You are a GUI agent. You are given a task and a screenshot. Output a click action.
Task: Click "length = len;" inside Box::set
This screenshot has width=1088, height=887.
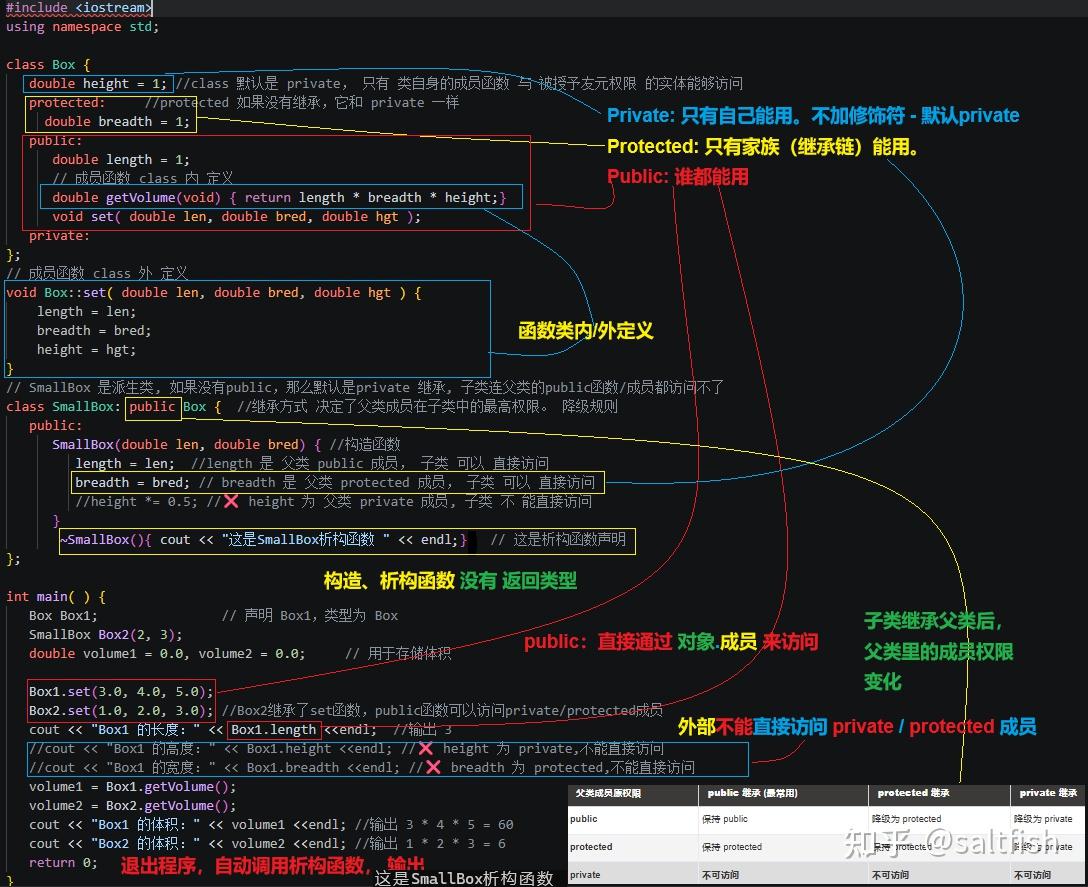pos(86,312)
